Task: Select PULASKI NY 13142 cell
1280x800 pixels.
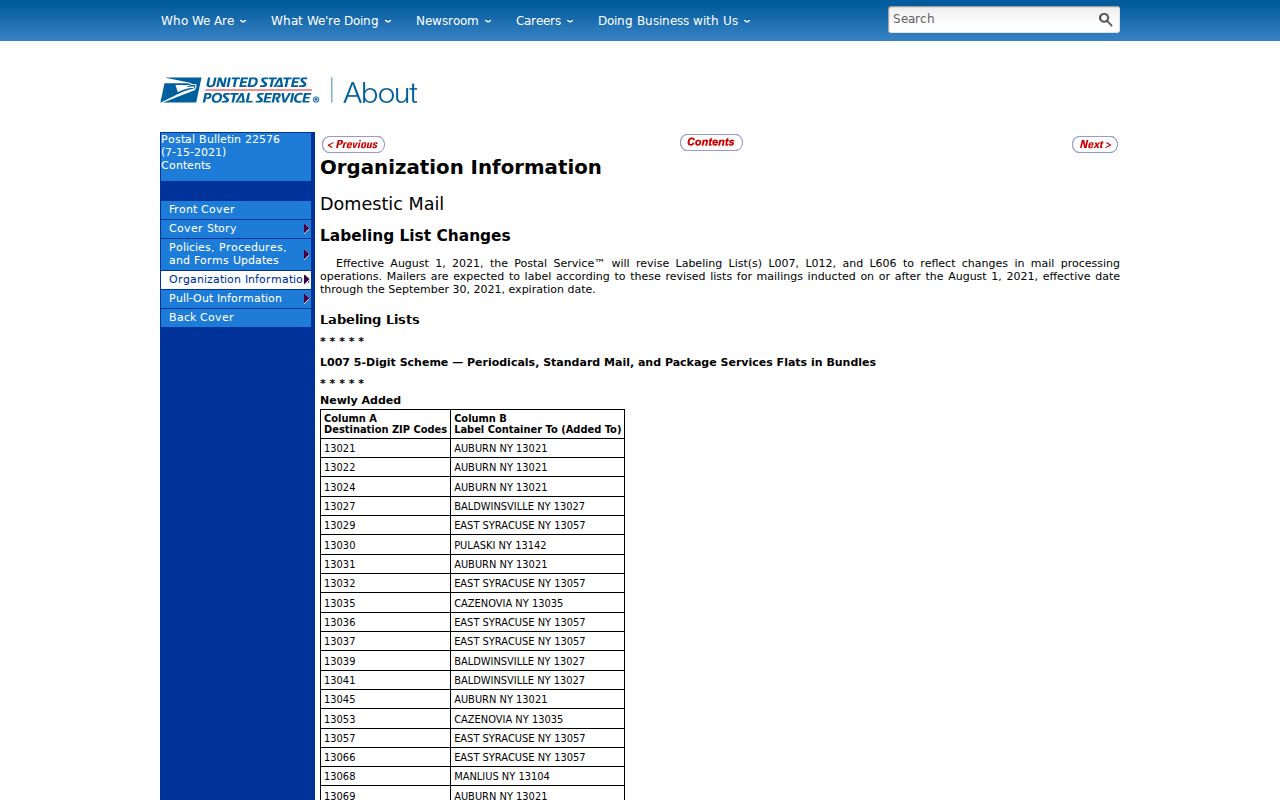Action: [x=538, y=545]
